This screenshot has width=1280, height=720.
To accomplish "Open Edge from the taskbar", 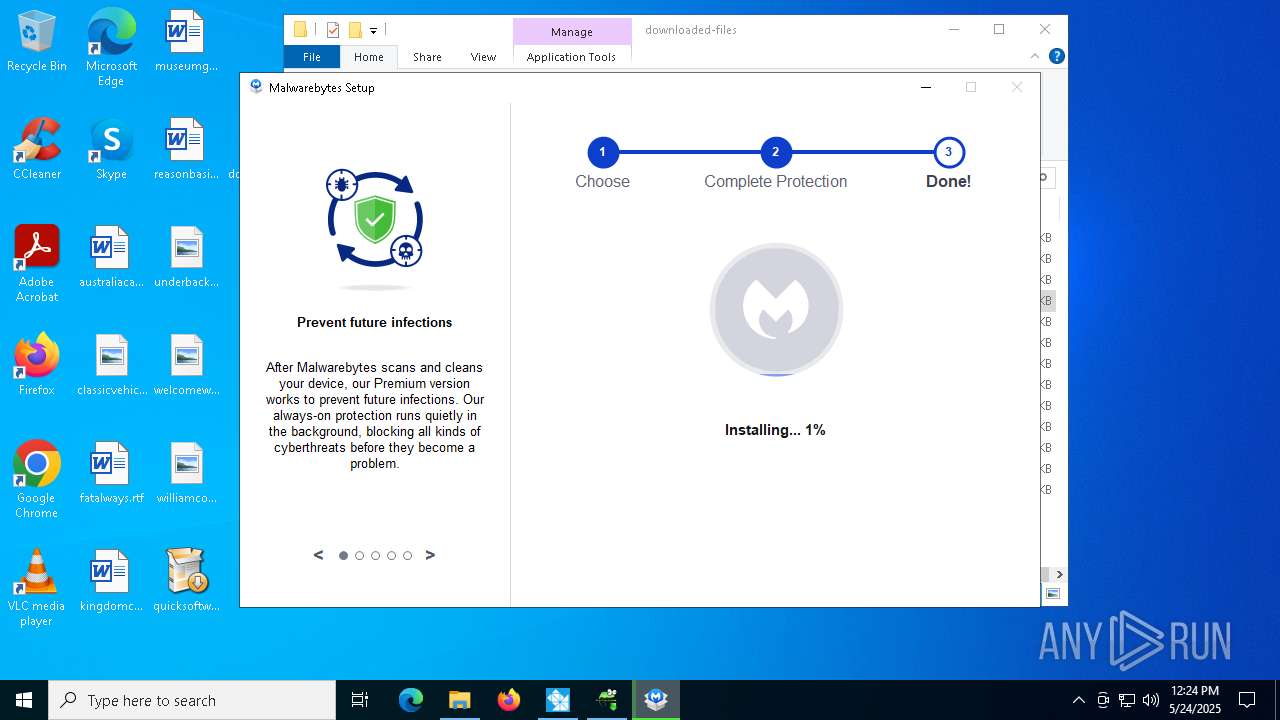I will click(411, 700).
